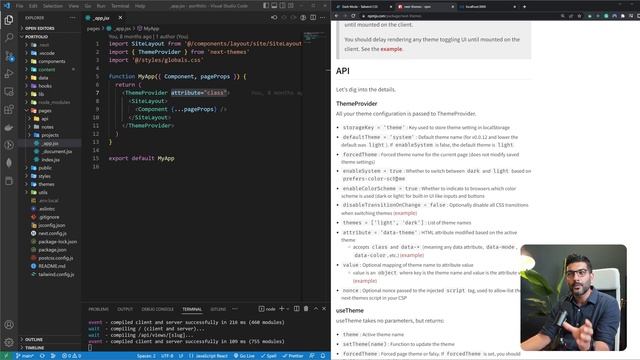This screenshot has height=360, width=640.
Task: Close the bottom terminal panel
Action: tap(324, 309)
